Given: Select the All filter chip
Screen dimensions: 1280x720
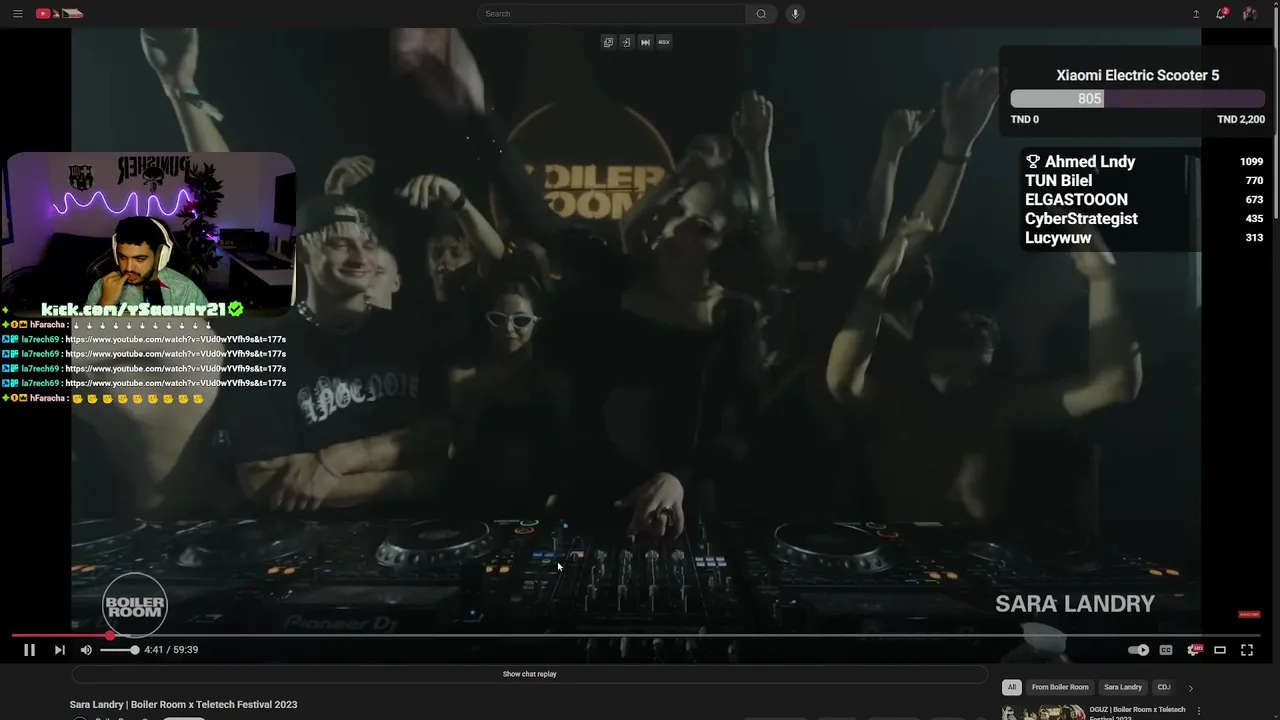Looking at the screenshot, I should [1012, 687].
